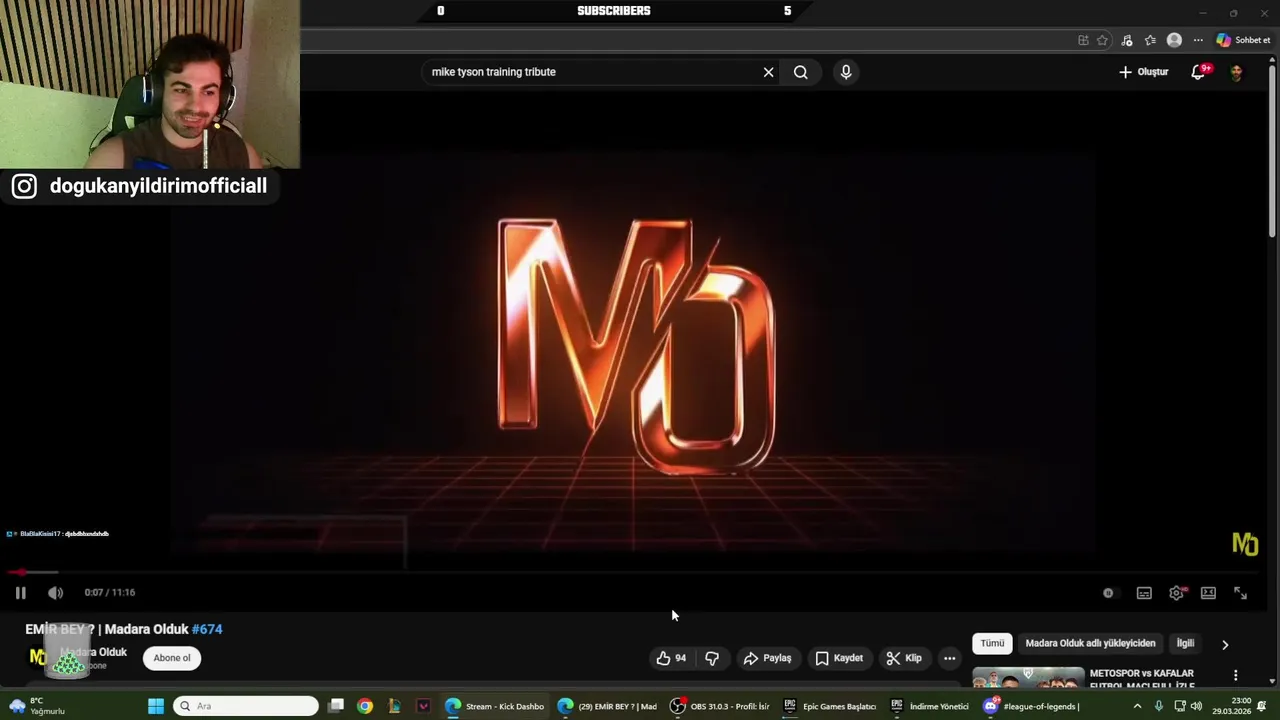
Task: Switch to theater mode
Action: (1208, 593)
